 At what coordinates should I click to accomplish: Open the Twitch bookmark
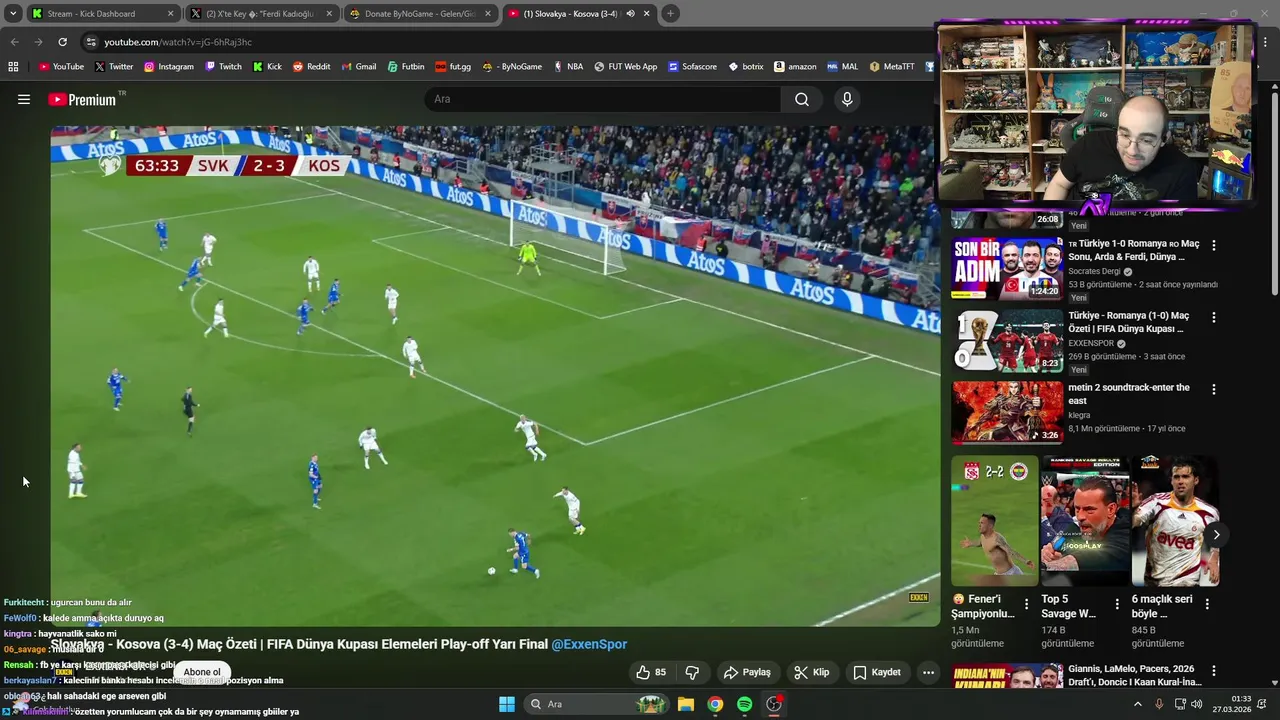pos(223,66)
